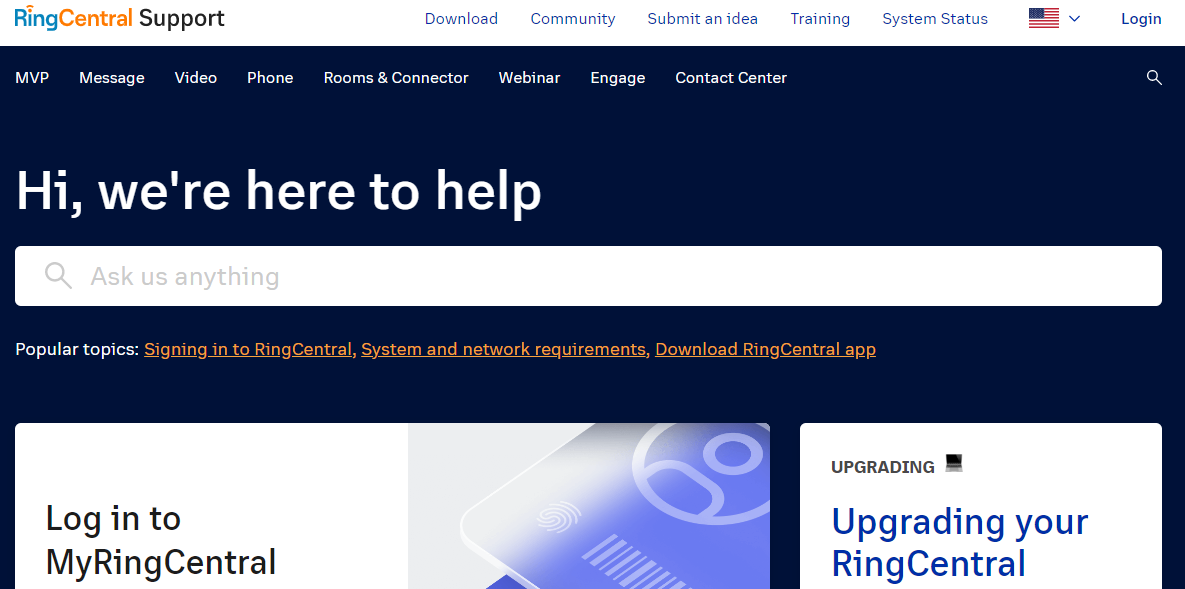1185x589 pixels.
Task: Click the US flag icon
Action: point(1043,19)
